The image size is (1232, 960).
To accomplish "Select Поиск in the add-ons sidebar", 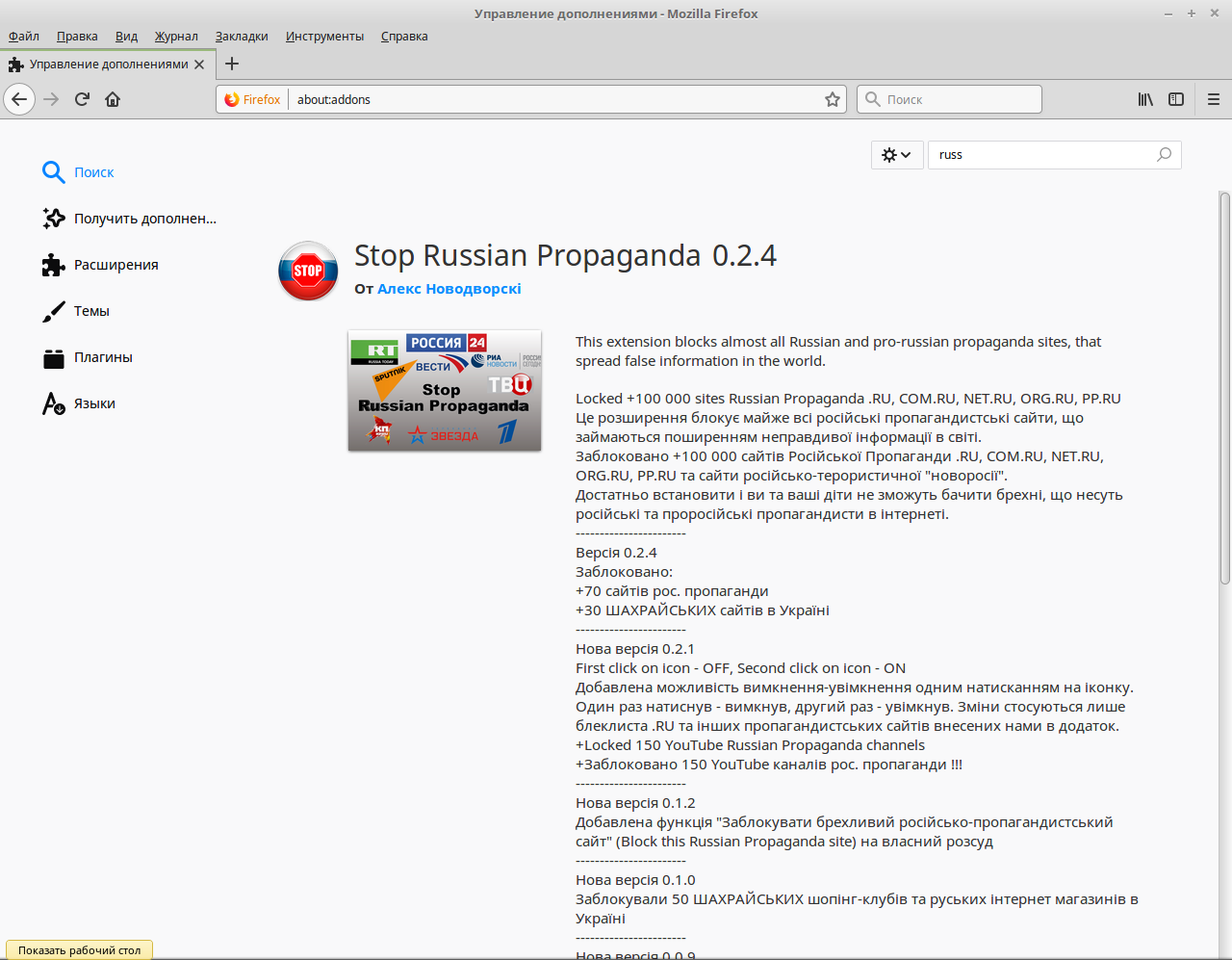I will coord(77,172).
